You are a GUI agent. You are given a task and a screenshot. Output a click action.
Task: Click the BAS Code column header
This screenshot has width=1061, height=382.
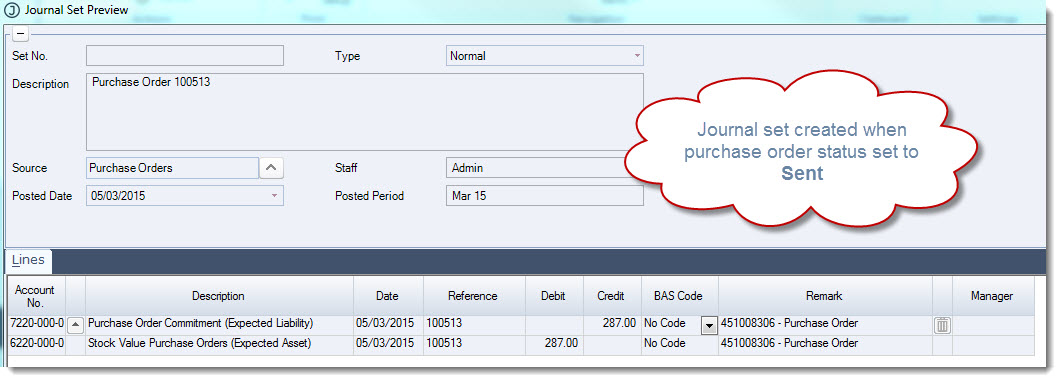coord(679,296)
